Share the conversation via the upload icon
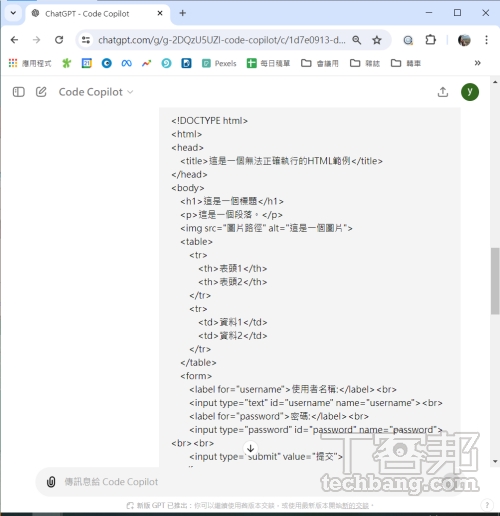 tap(443, 92)
